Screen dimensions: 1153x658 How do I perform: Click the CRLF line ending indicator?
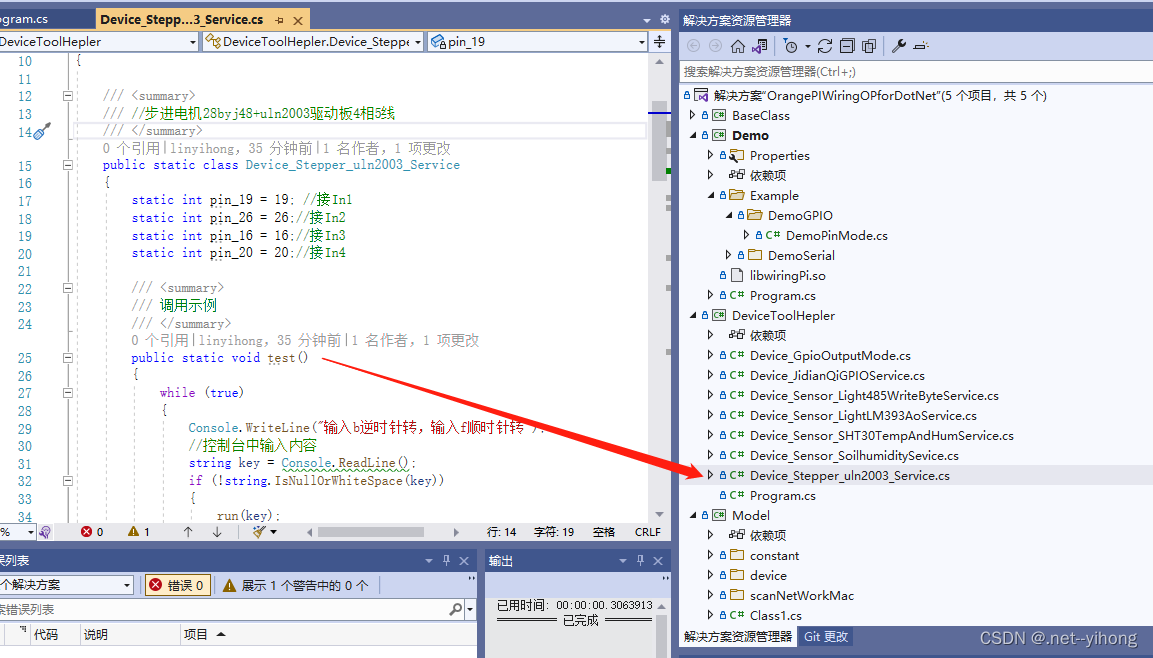pos(648,532)
